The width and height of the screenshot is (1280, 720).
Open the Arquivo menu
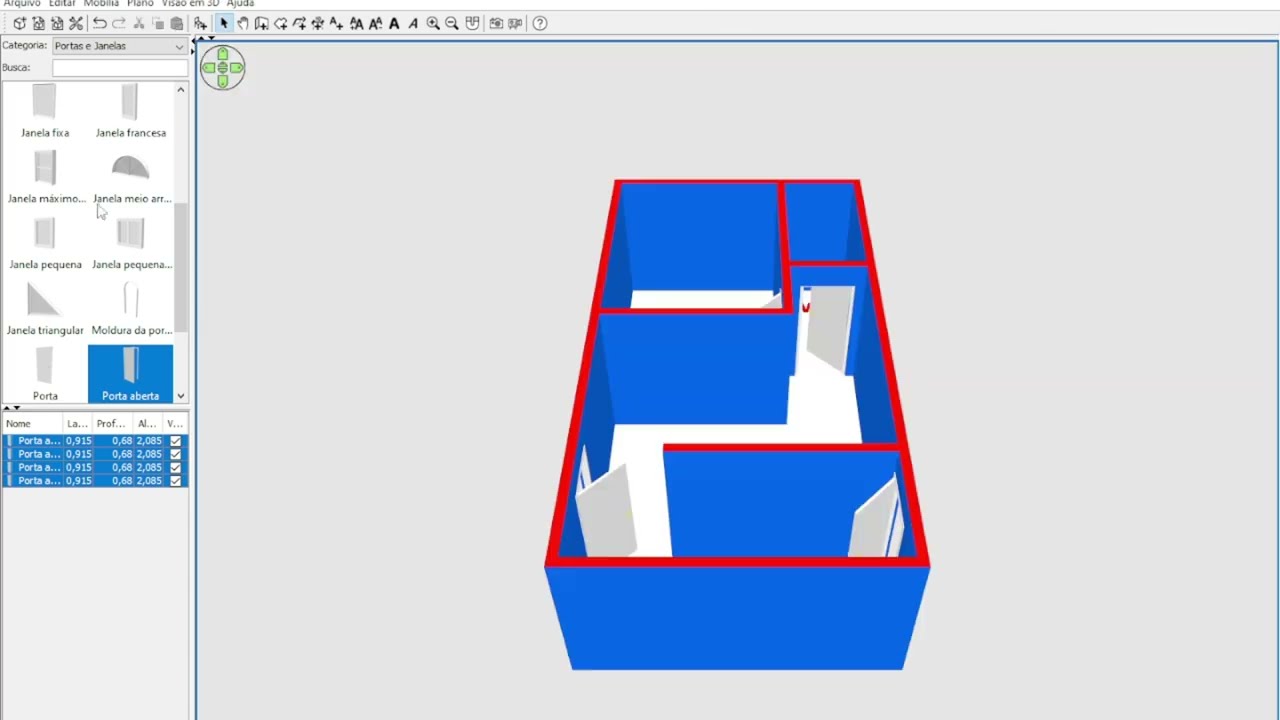click(x=22, y=4)
